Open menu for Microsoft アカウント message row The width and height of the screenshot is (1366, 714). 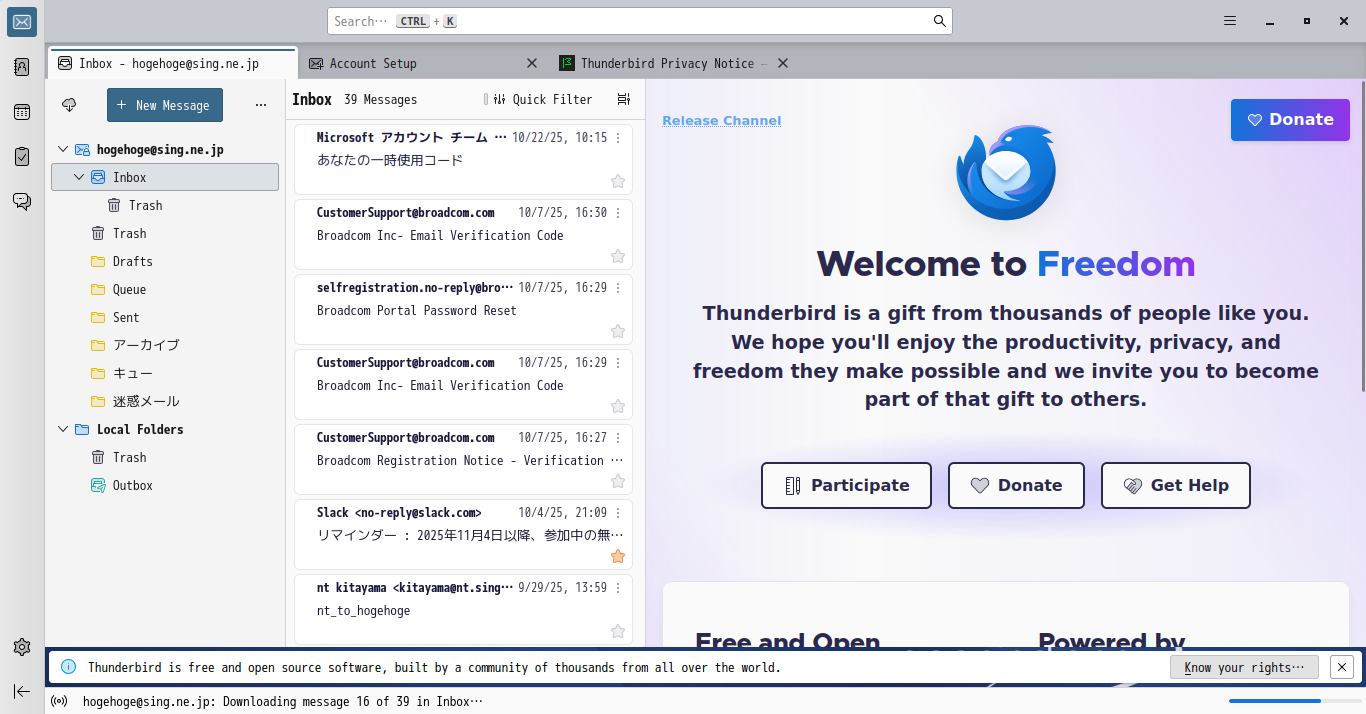click(x=618, y=138)
